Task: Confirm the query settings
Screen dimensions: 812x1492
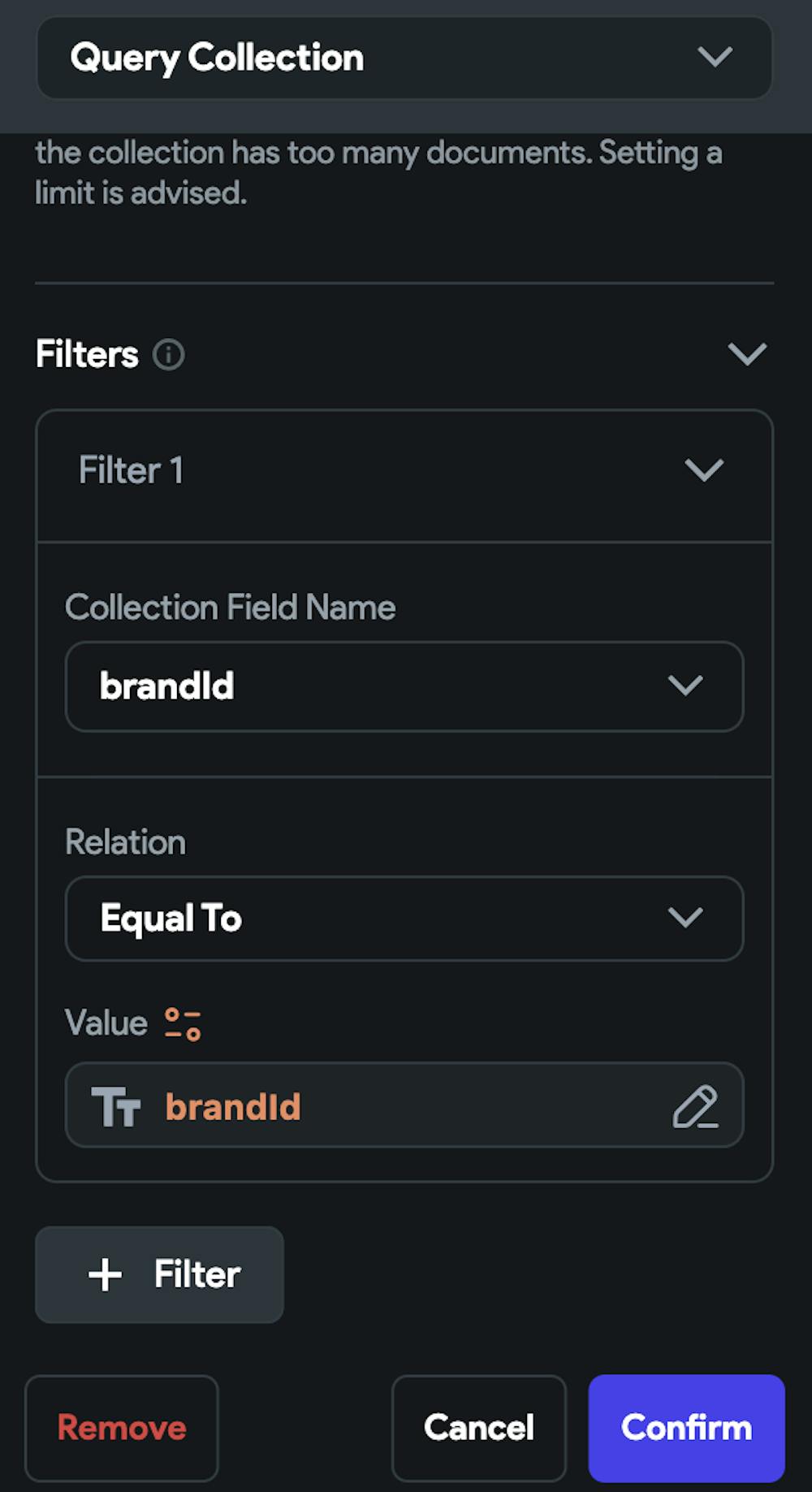Action: pos(686,1428)
